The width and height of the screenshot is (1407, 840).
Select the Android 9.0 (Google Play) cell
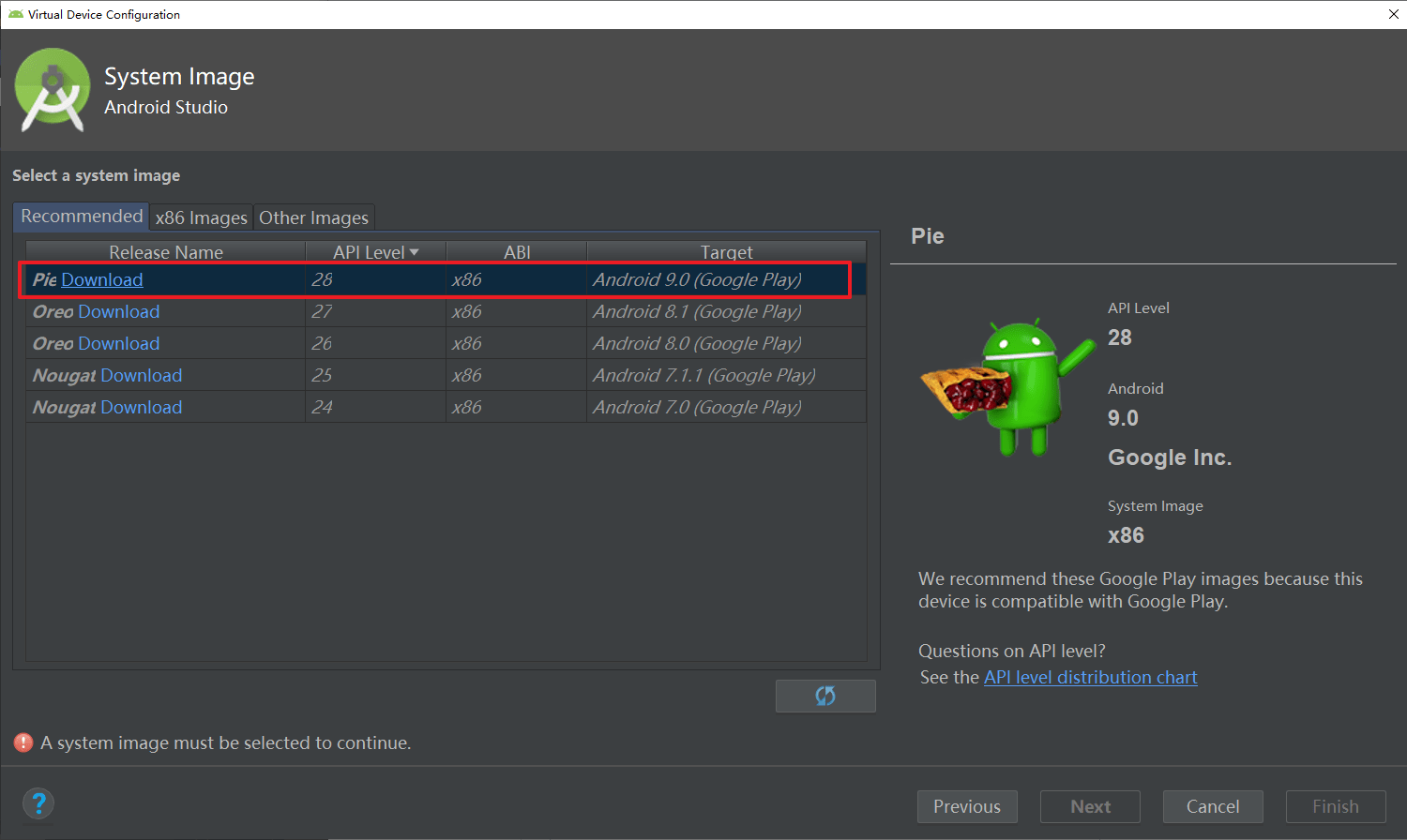tap(727, 279)
